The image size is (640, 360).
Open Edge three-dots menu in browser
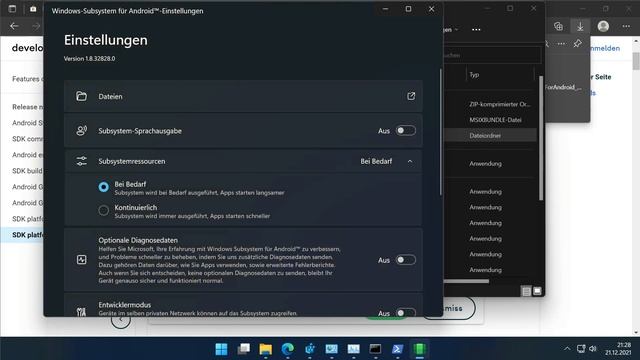(626, 27)
